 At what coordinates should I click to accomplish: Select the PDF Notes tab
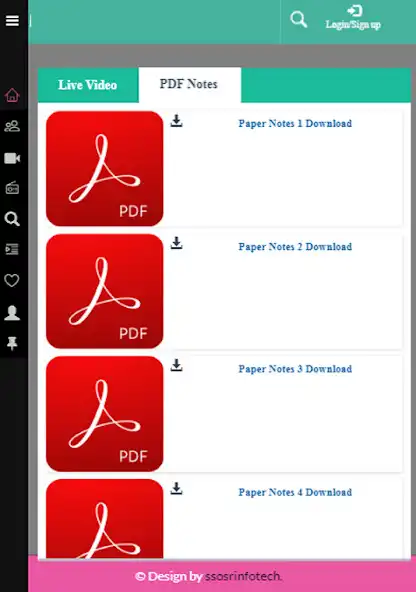[x=189, y=84]
